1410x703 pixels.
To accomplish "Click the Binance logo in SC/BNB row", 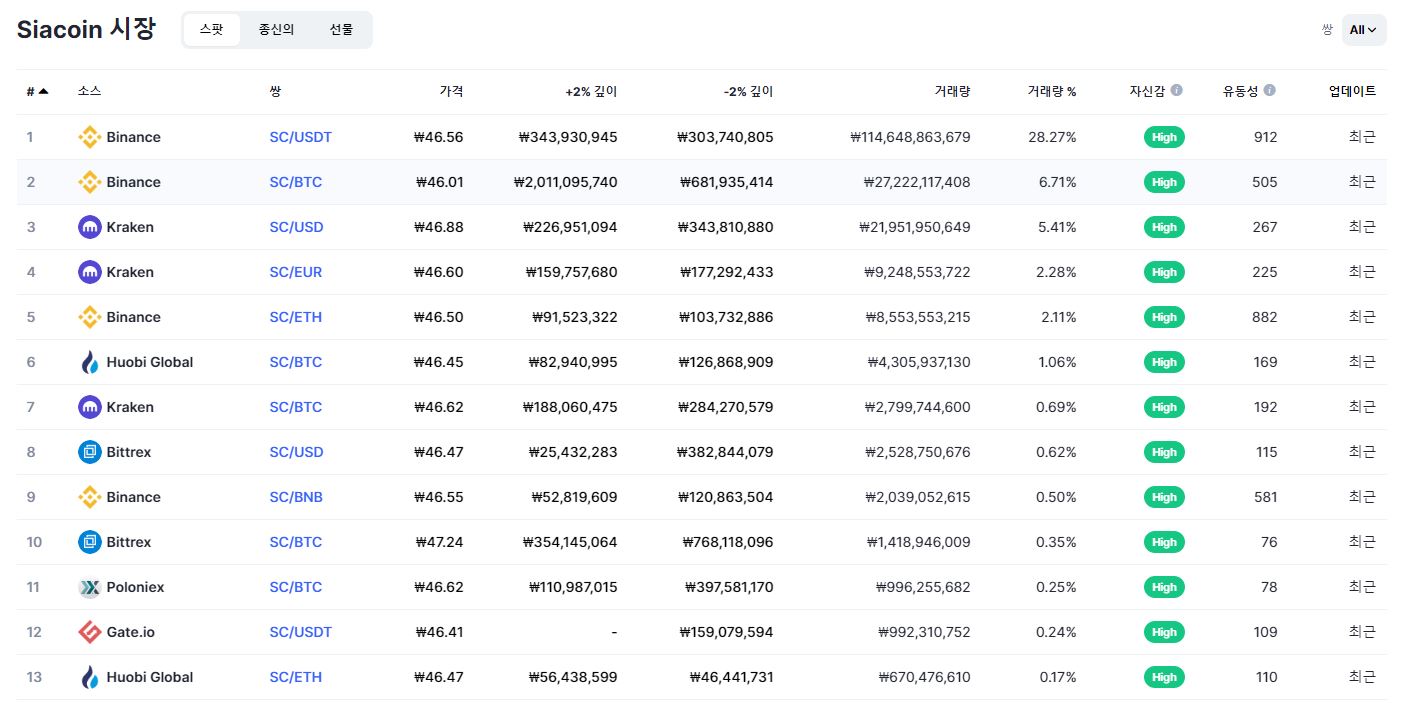I will point(90,497).
